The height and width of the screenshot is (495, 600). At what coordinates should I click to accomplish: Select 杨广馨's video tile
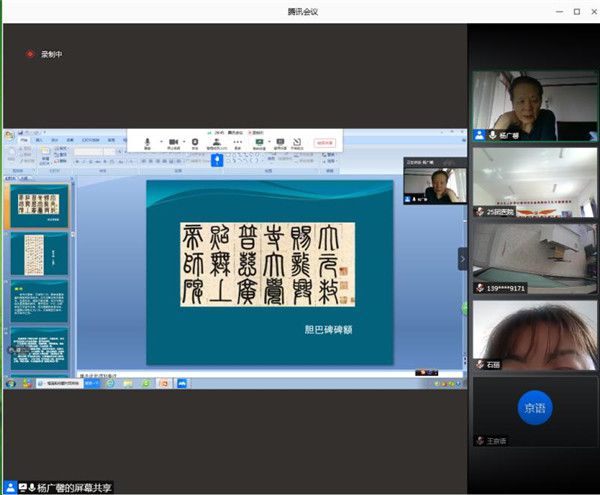click(x=535, y=106)
